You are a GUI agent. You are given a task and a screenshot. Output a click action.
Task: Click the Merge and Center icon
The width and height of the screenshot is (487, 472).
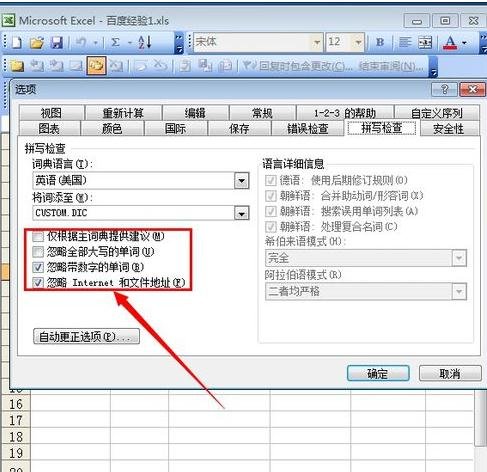(425, 42)
